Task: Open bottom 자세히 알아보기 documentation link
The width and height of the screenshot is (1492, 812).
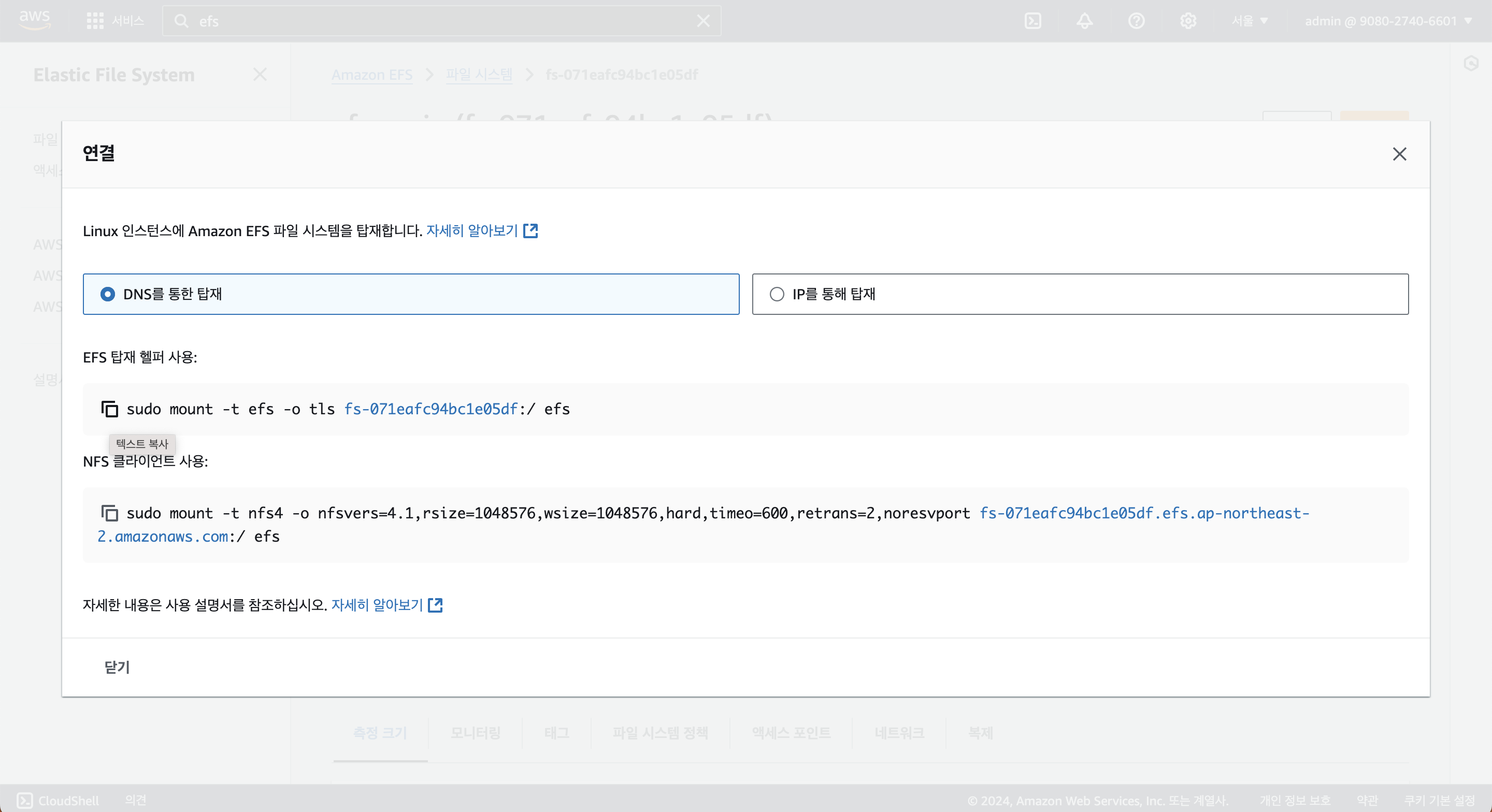Action: [377, 605]
